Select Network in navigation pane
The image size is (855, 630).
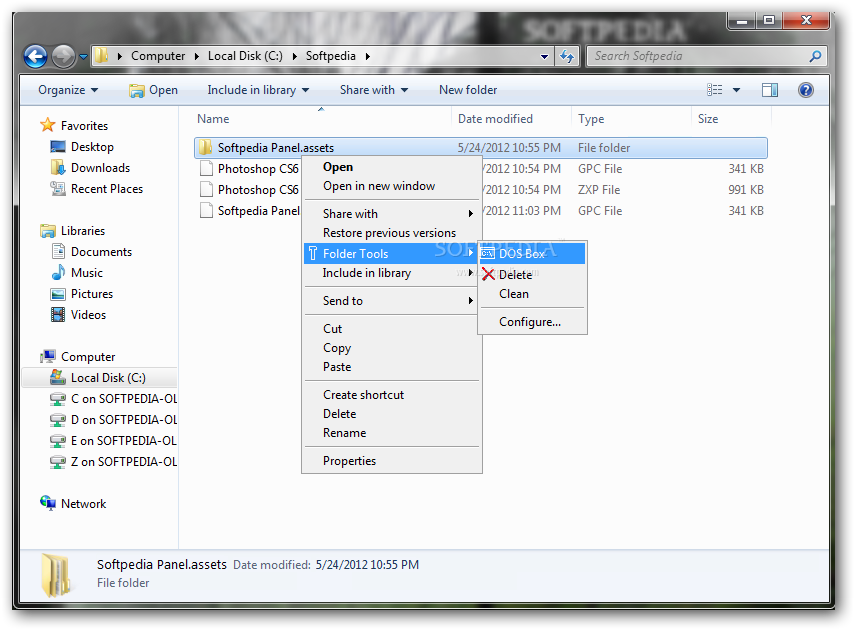pyautogui.click(x=73, y=503)
